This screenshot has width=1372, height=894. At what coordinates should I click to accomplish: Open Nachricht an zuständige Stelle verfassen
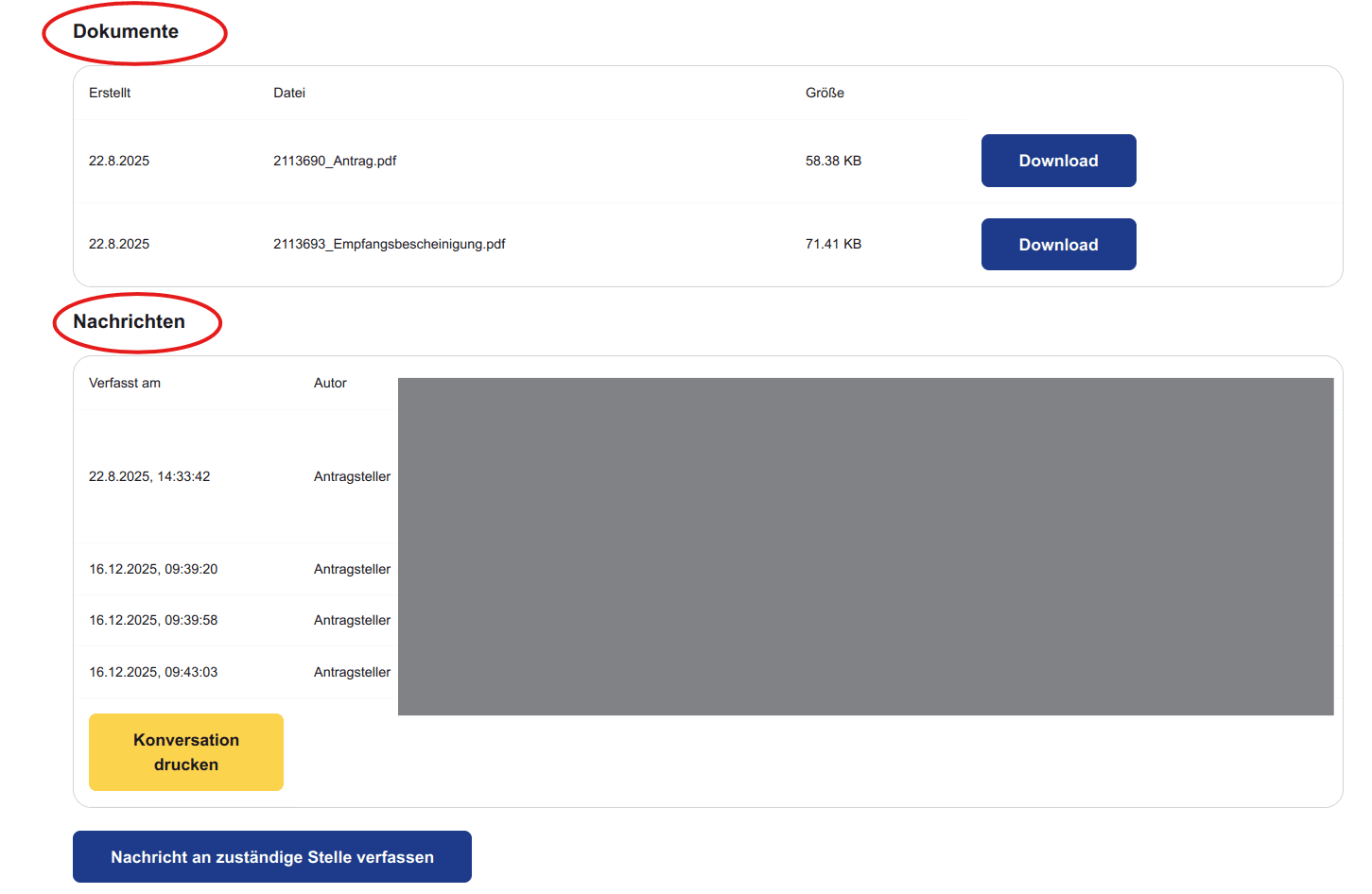click(x=271, y=857)
